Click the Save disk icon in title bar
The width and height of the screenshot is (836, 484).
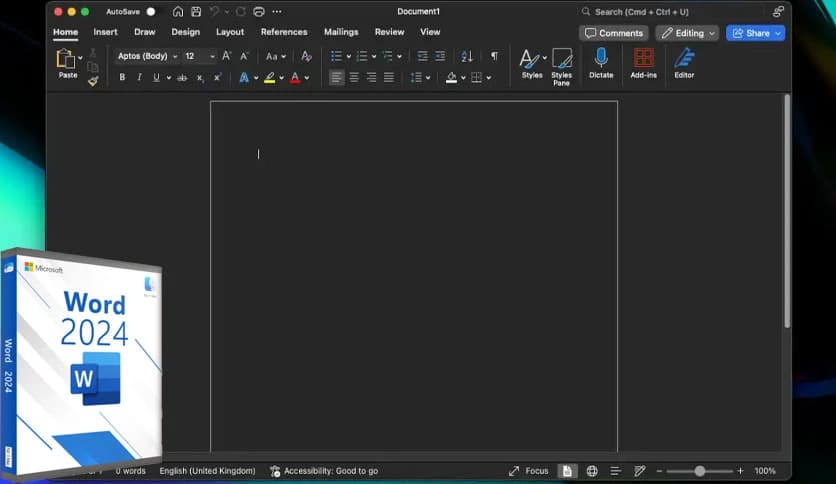[196, 12]
